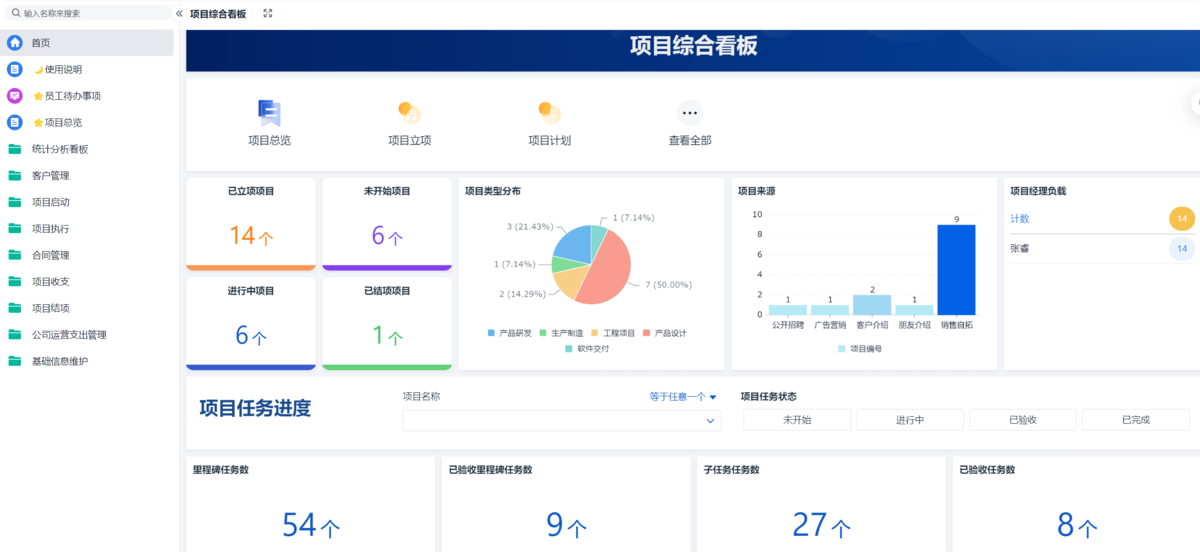Click the folder icon beside 合同管理

coord(15,255)
